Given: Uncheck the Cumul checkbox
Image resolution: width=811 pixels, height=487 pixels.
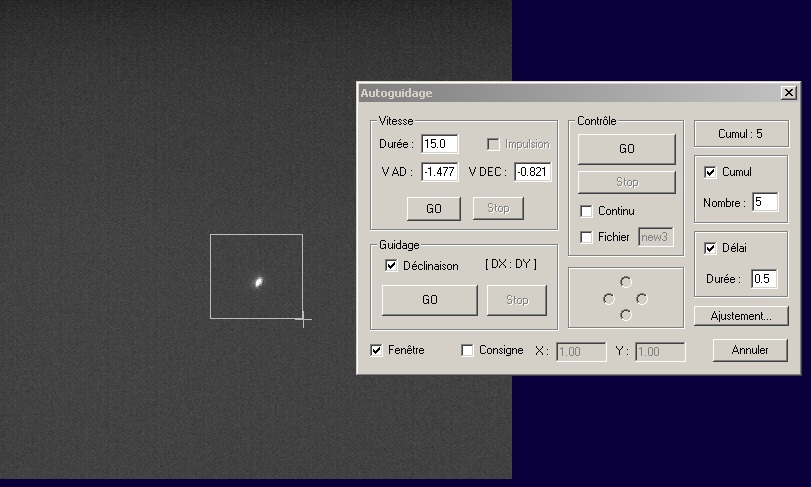Looking at the screenshot, I should (710, 172).
